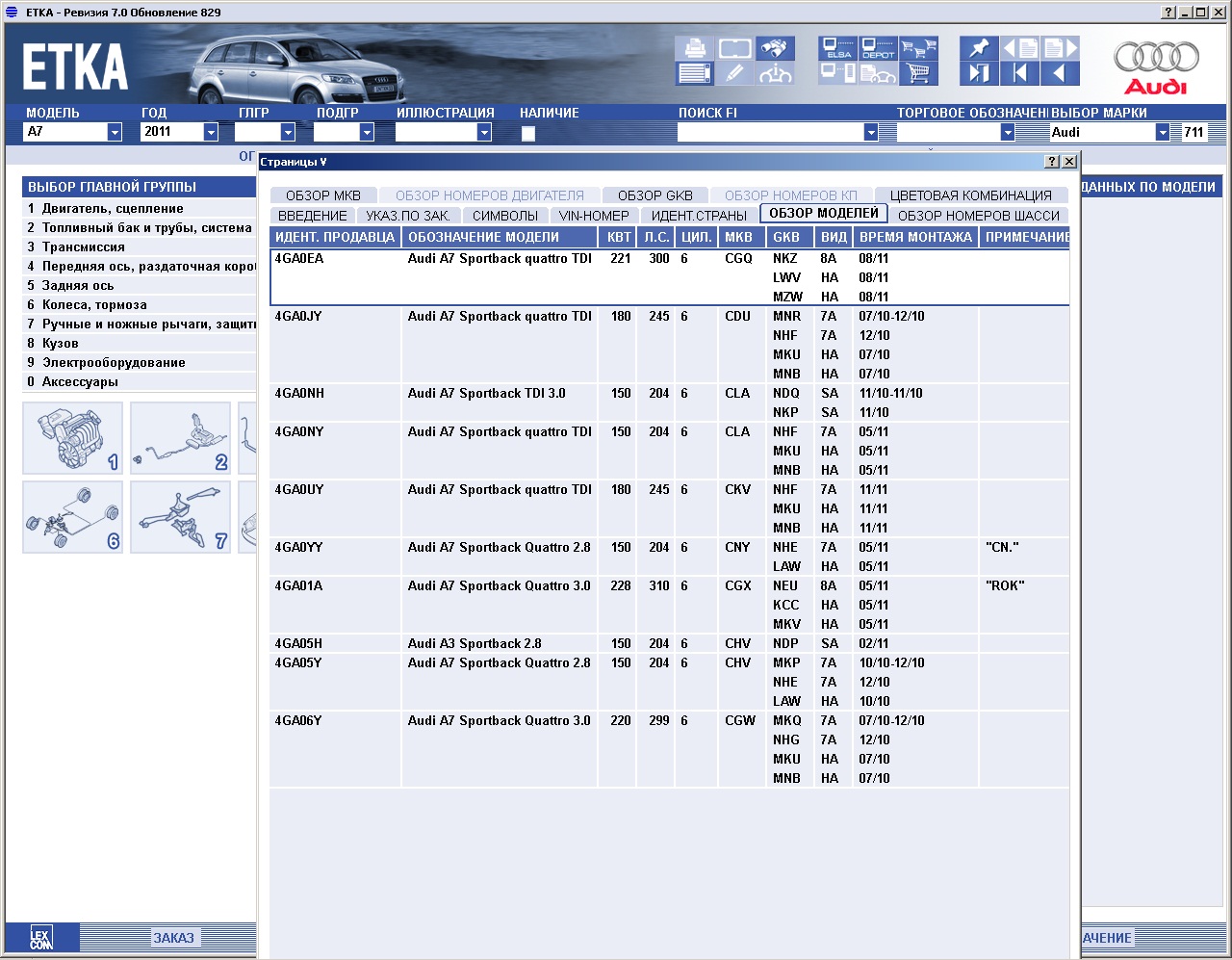Click the pencil edit icon
This screenshot has width=1232, height=960.
pyautogui.click(x=734, y=73)
